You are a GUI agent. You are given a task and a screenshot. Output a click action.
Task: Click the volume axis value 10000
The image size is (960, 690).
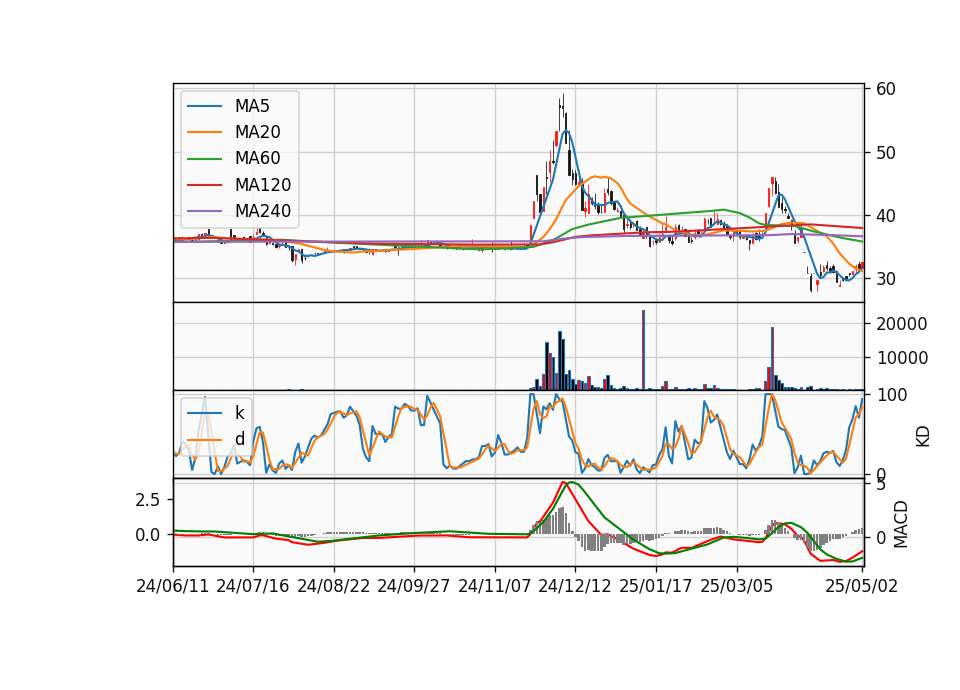(902, 358)
